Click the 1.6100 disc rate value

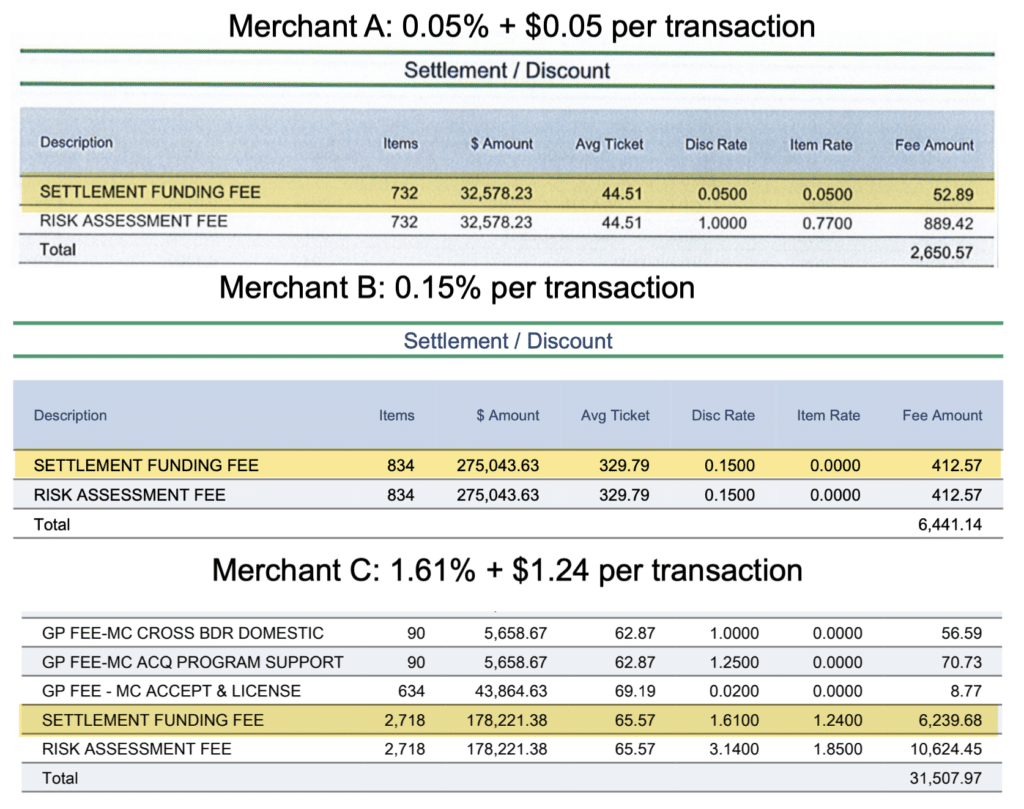[x=734, y=720]
